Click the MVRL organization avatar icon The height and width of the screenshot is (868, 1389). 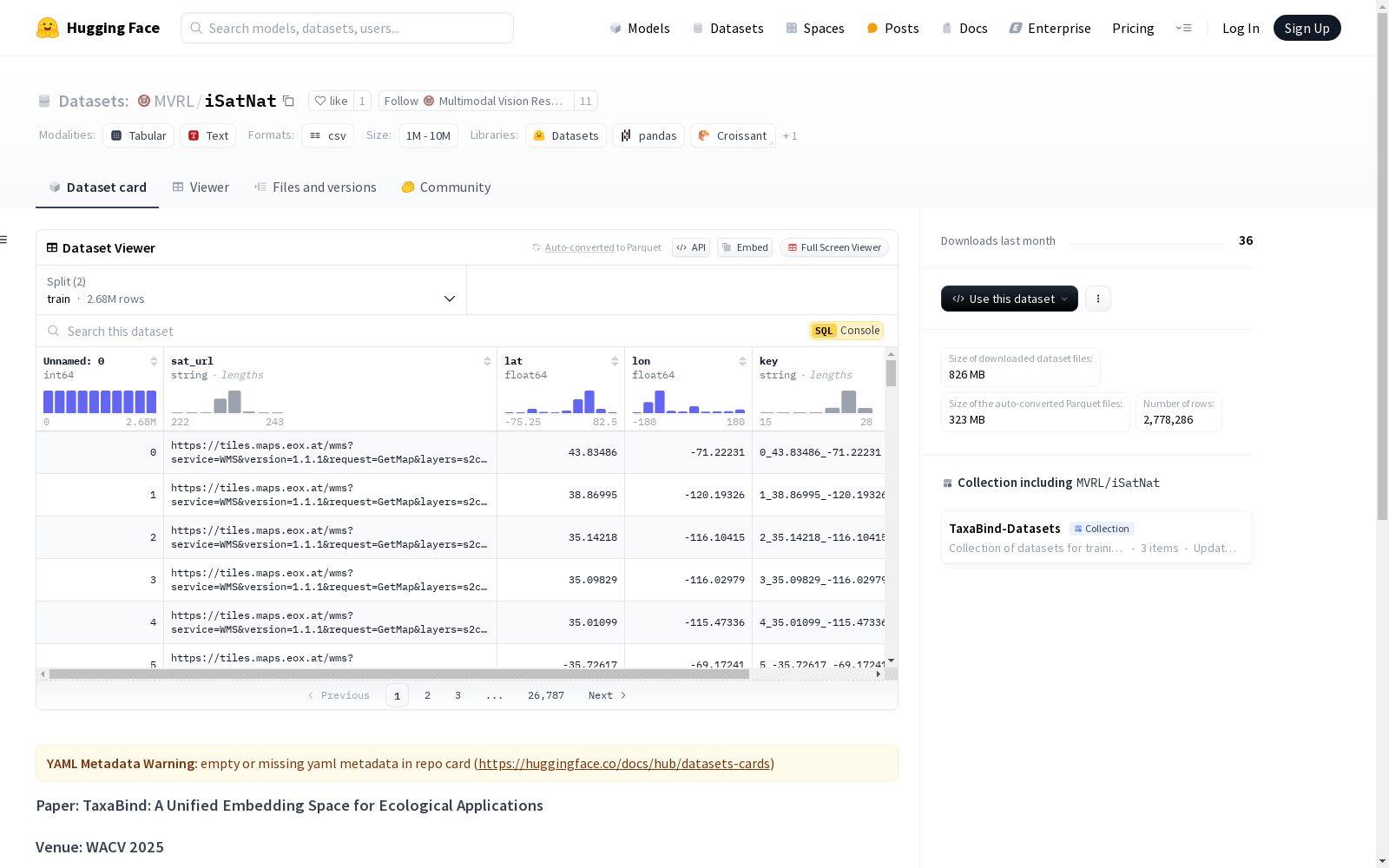(x=144, y=101)
